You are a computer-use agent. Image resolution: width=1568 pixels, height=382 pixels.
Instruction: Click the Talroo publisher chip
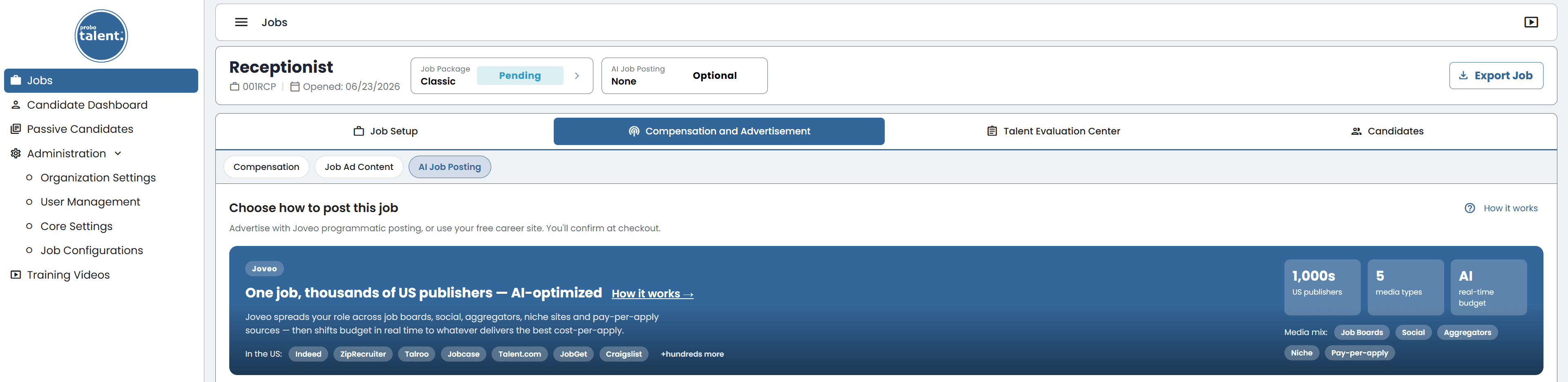[x=416, y=354]
